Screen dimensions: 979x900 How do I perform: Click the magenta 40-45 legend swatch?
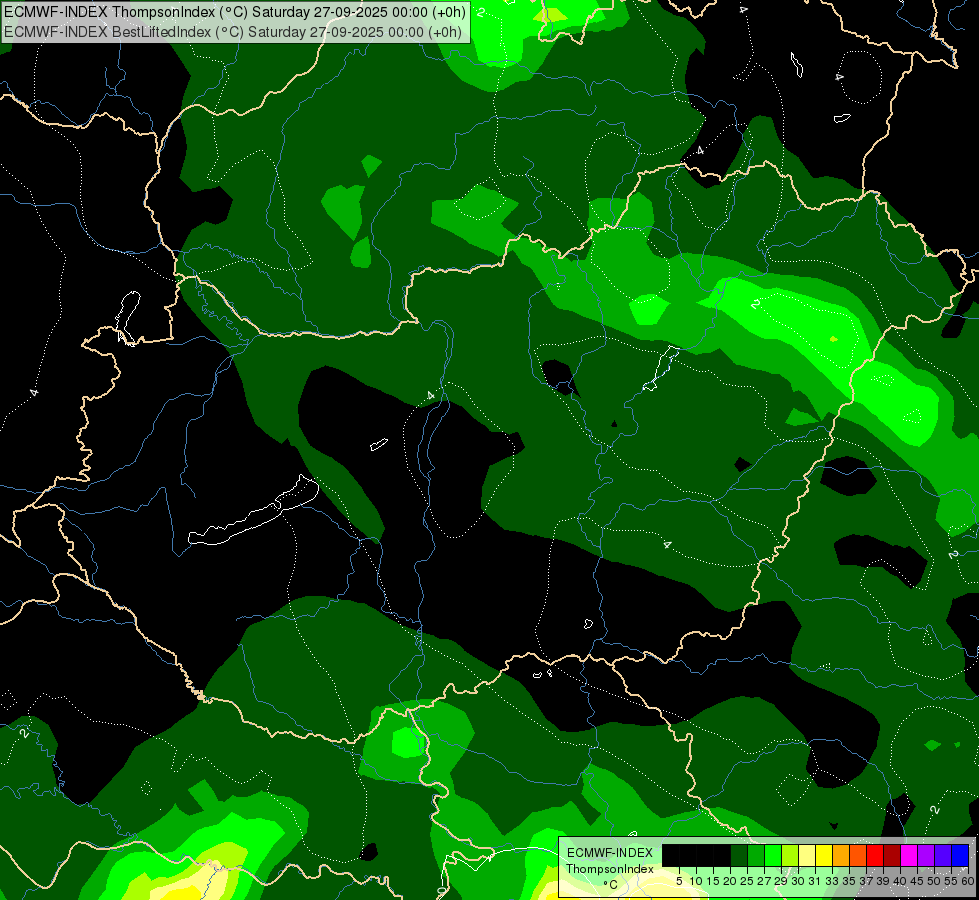tap(909, 856)
